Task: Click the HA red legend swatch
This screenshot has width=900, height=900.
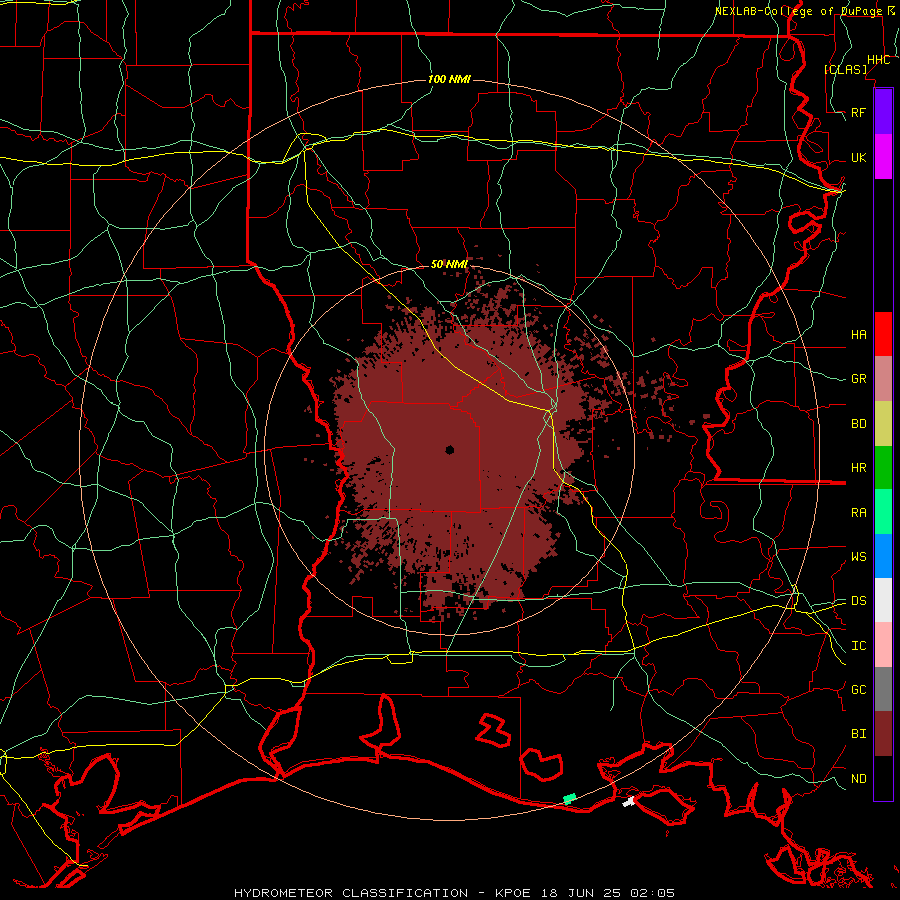Action: point(883,334)
